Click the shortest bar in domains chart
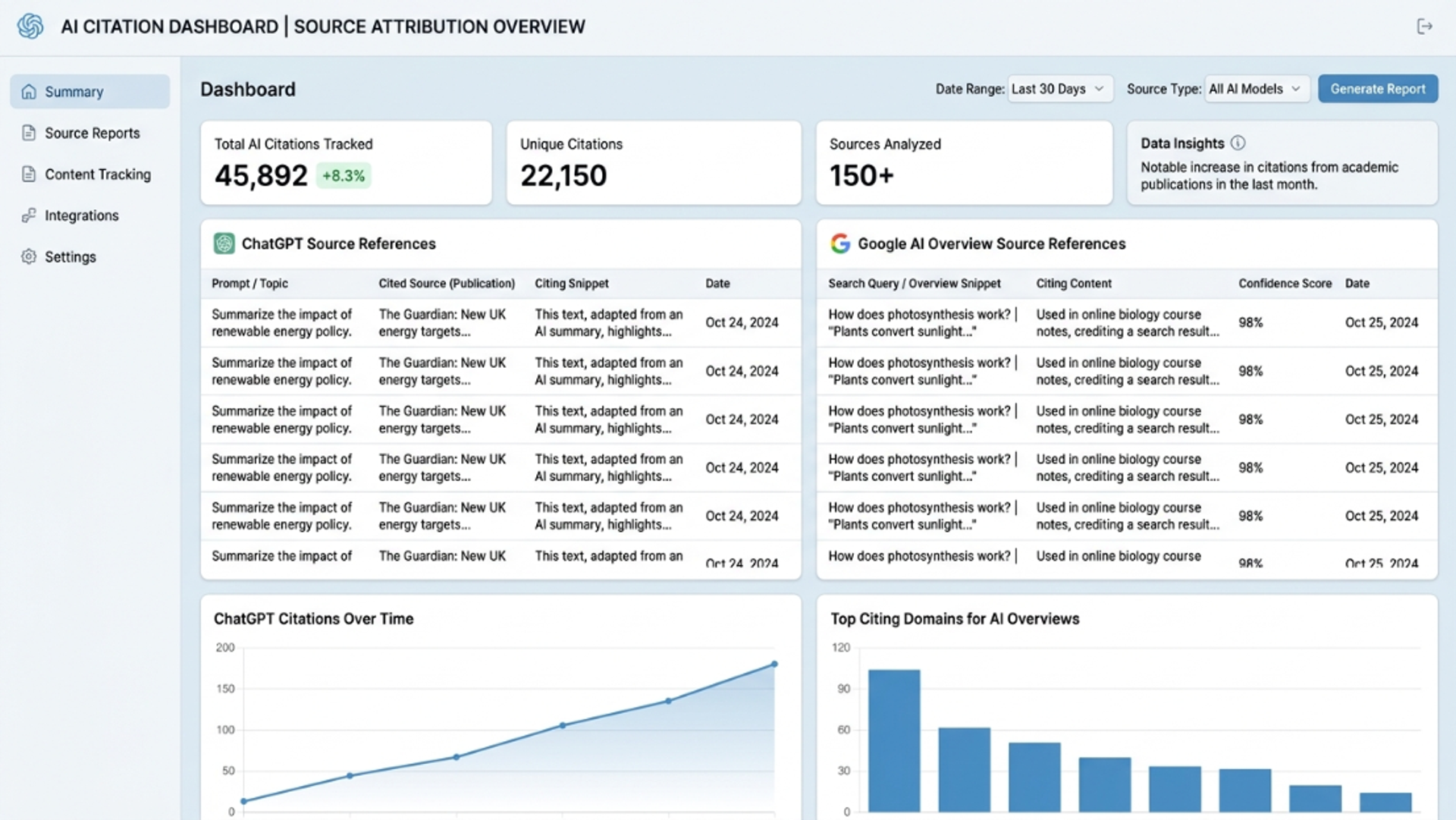 pyautogui.click(x=1385, y=802)
